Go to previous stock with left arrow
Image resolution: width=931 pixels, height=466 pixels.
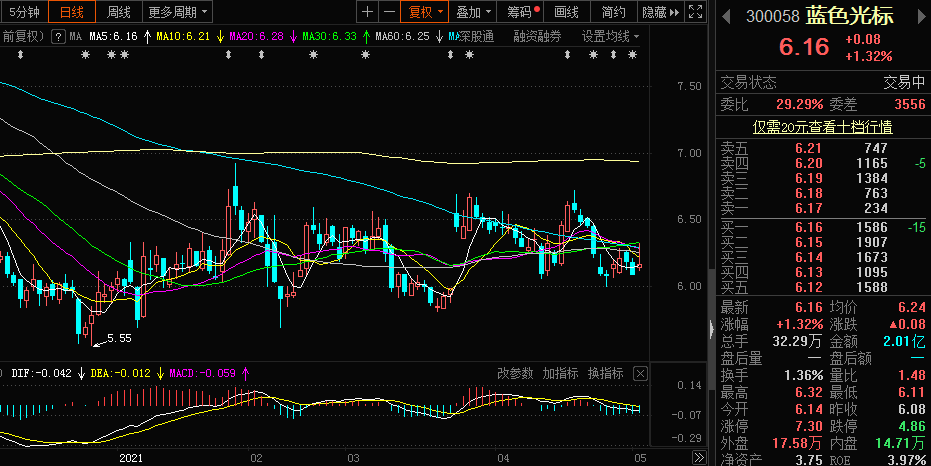point(726,17)
